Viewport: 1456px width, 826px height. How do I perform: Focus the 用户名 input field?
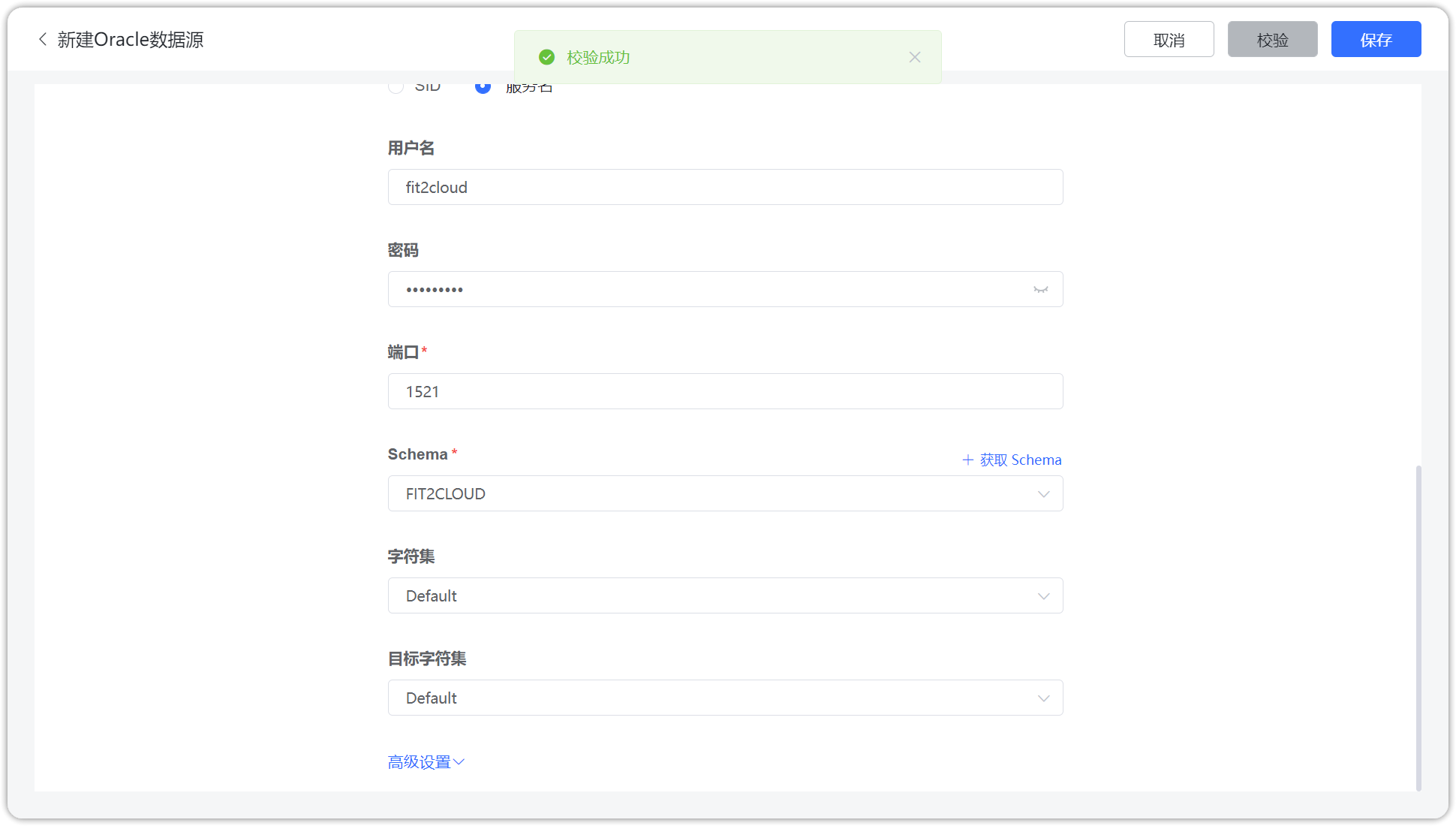click(725, 187)
